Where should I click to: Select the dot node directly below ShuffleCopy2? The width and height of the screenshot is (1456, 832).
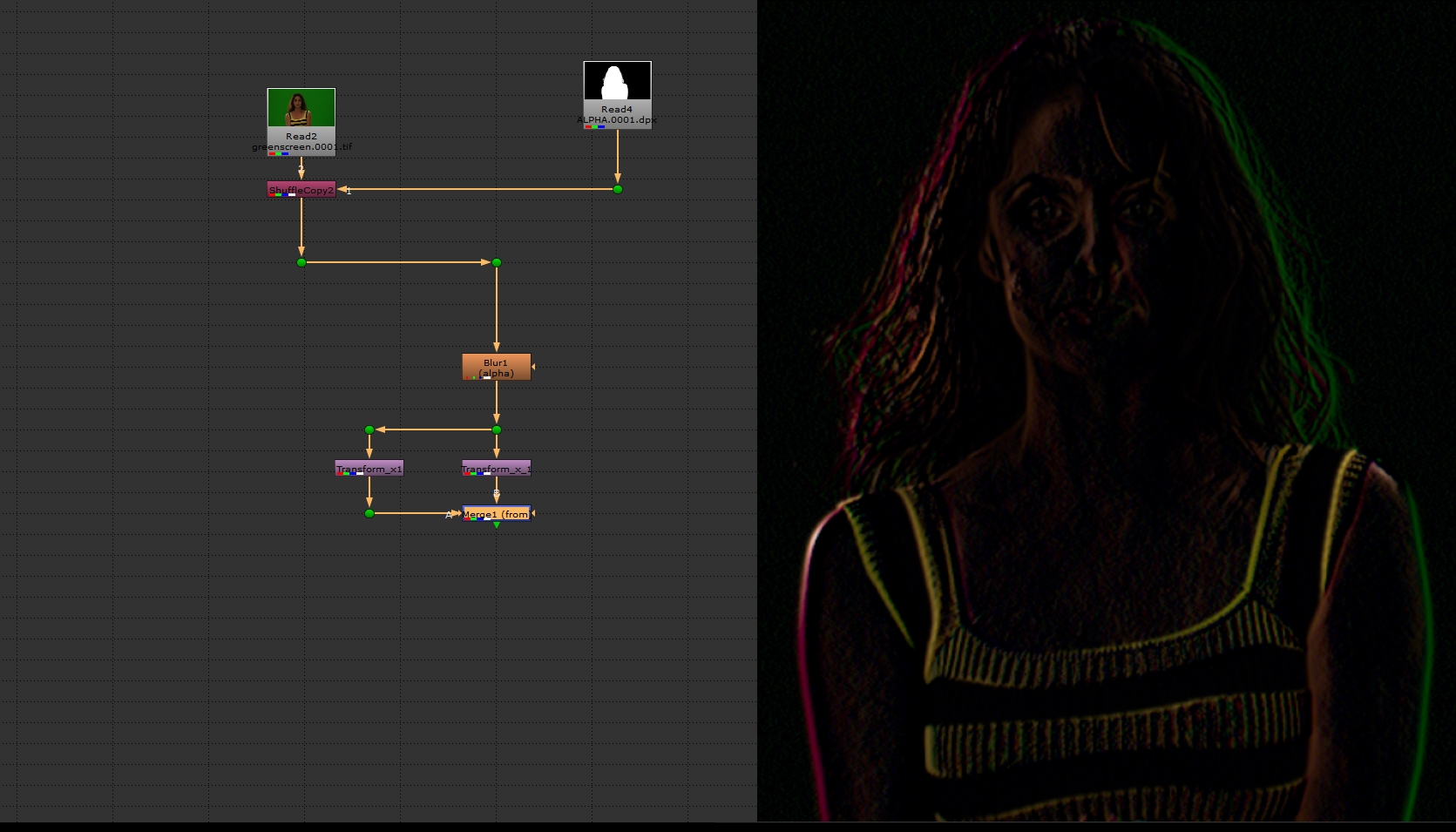click(x=301, y=262)
